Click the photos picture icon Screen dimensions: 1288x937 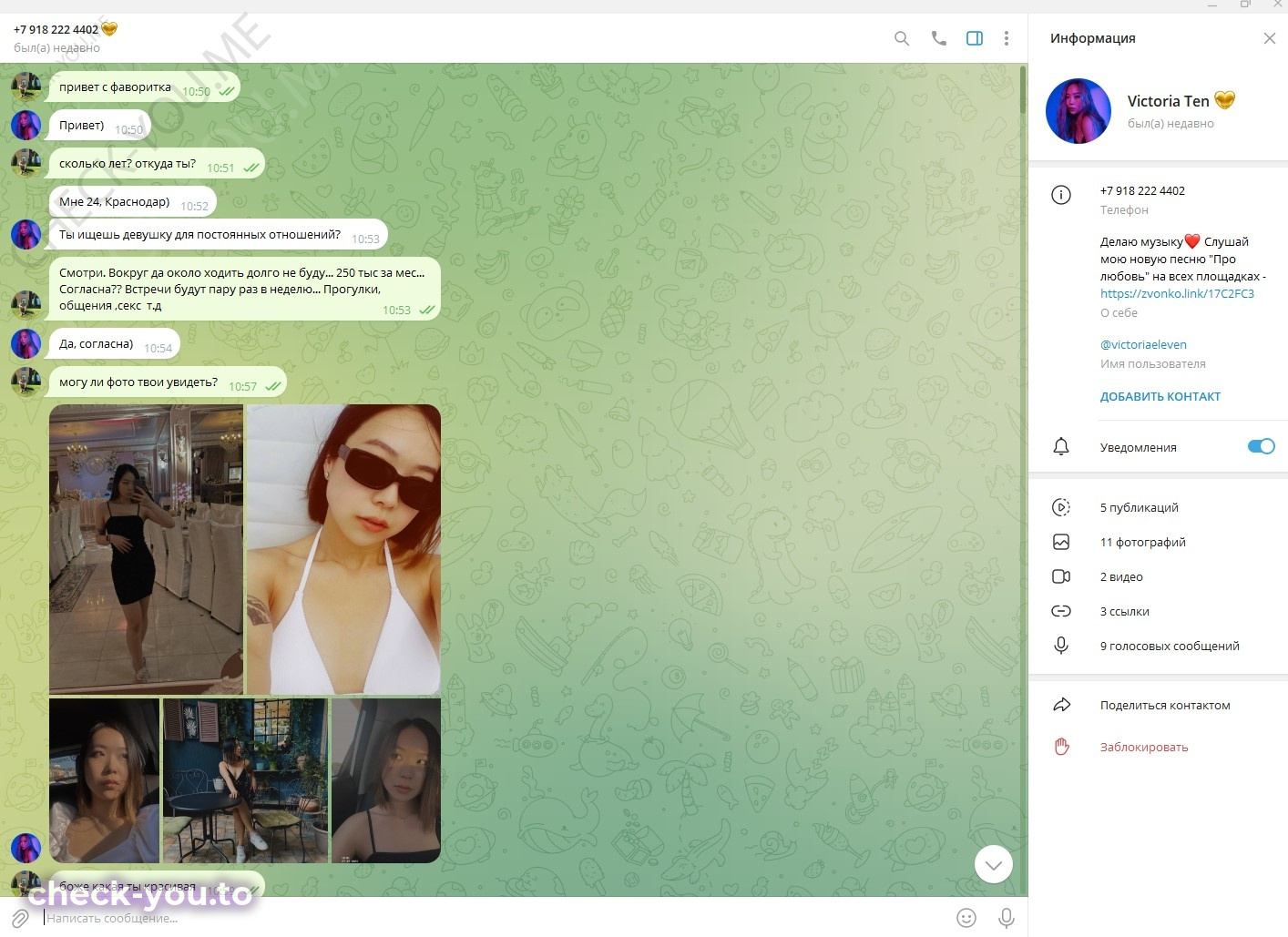click(x=1061, y=543)
